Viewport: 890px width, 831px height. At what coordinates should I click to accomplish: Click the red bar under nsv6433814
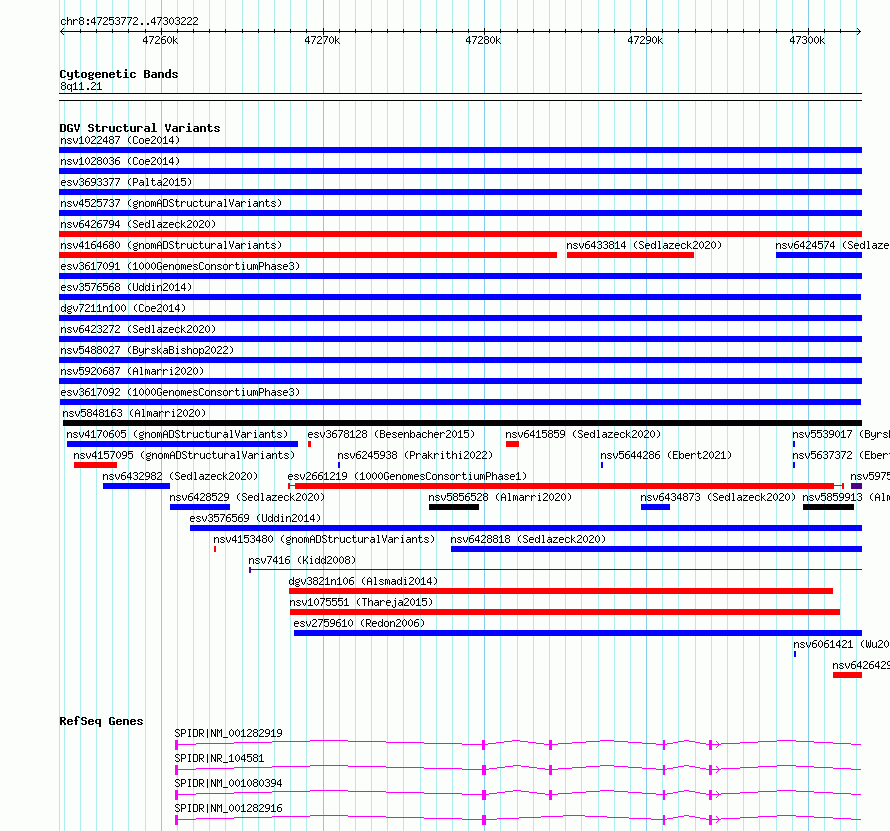pos(630,255)
